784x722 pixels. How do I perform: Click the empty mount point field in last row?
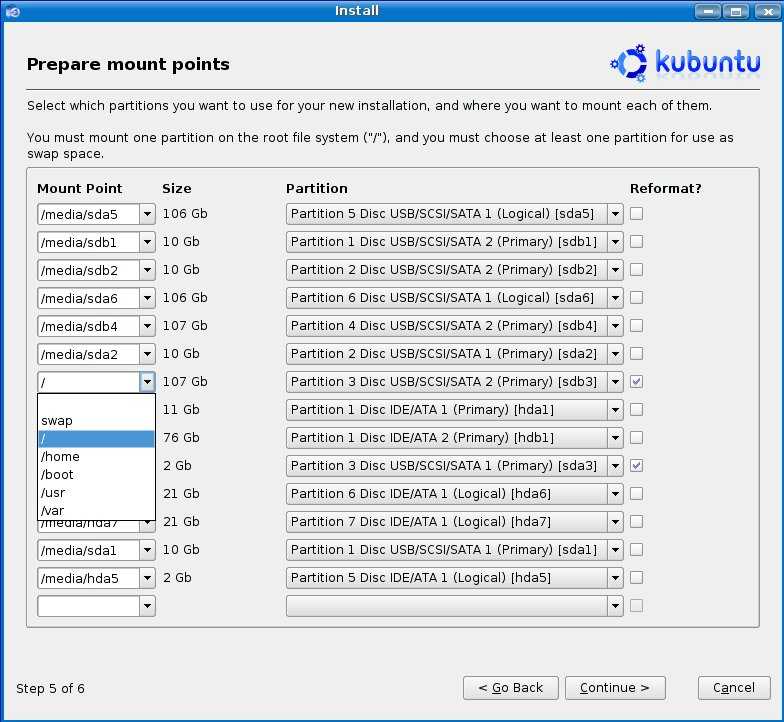point(88,605)
